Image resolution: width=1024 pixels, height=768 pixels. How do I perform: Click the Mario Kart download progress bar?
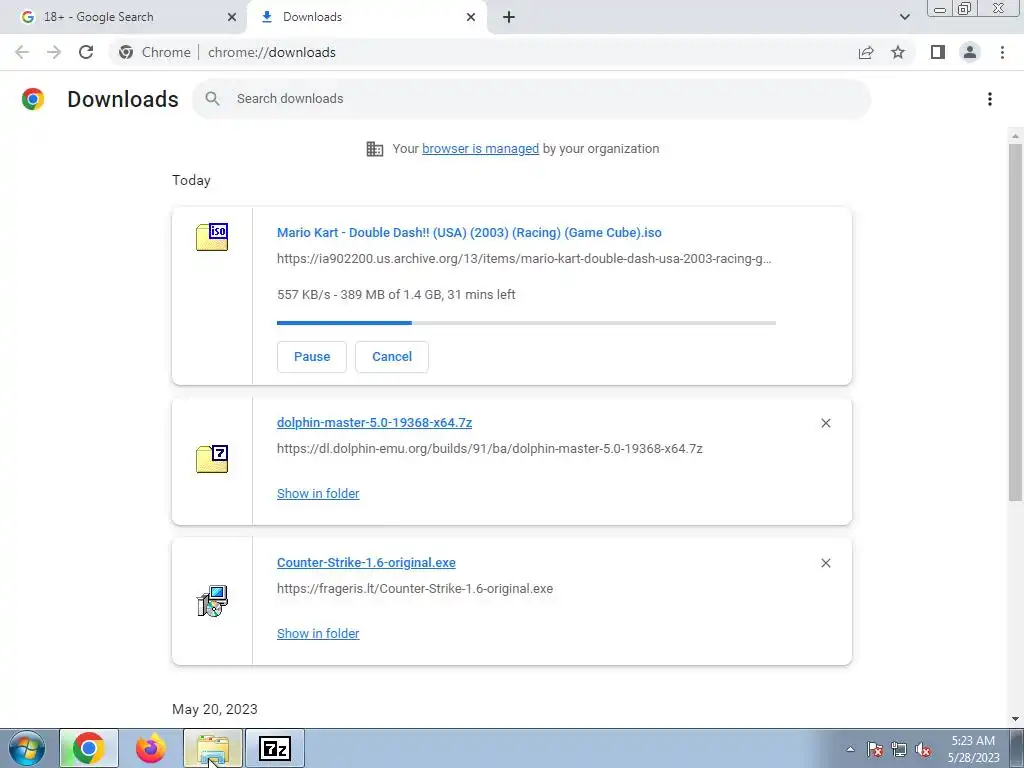pyautogui.click(x=526, y=323)
